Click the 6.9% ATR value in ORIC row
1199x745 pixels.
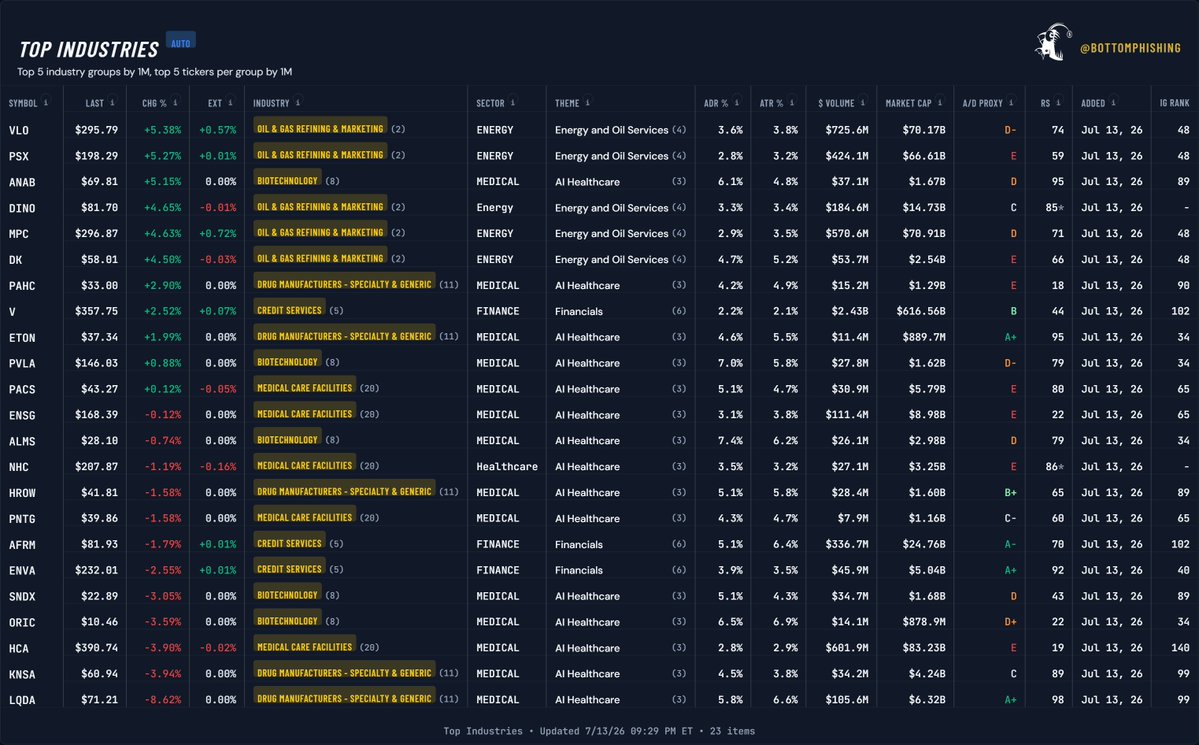785,623
